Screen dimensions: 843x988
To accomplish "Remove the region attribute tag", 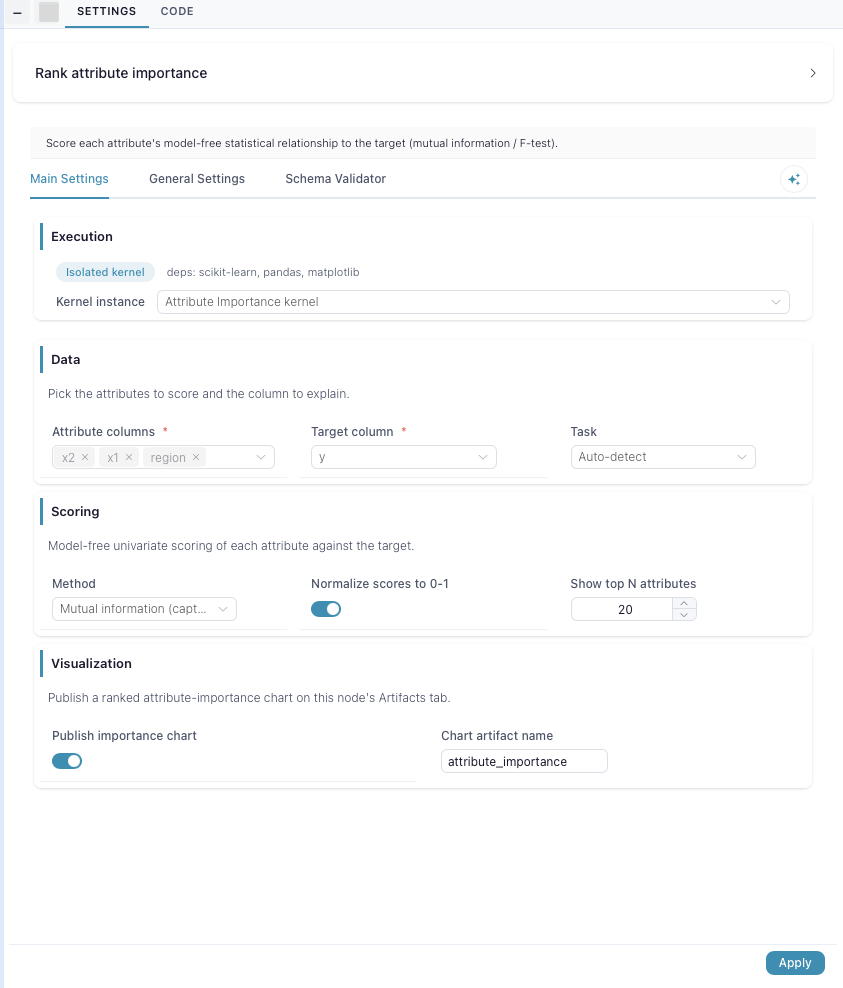I will point(196,457).
